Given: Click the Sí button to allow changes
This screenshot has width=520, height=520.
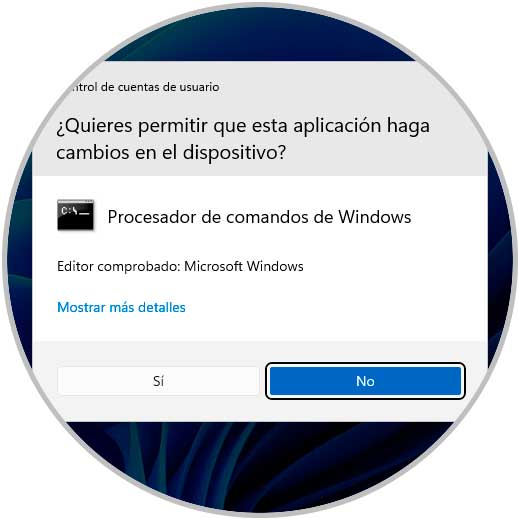Looking at the screenshot, I should point(158,381).
